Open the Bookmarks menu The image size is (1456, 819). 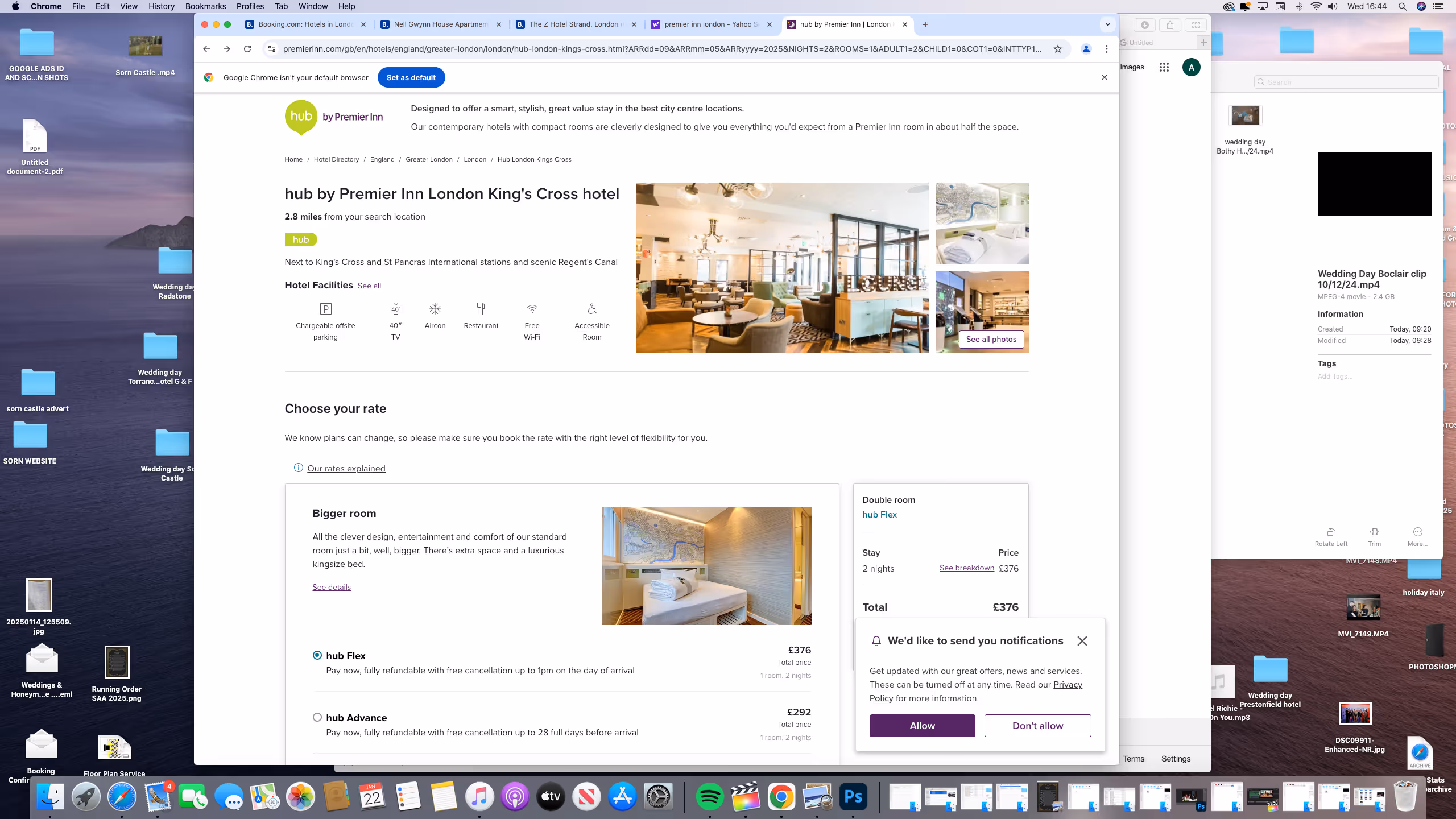pyautogui.click(x=205, y=6)
